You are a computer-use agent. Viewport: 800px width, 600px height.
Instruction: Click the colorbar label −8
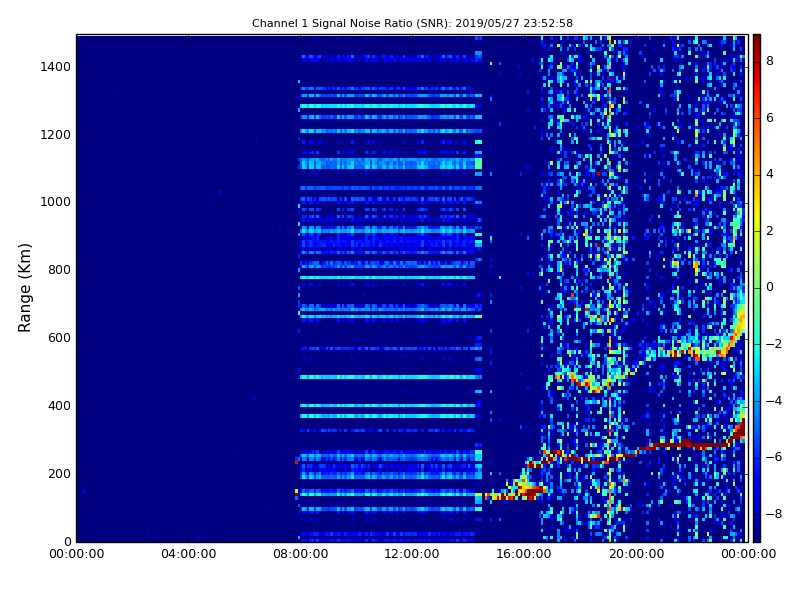click(x=774, y=514)
